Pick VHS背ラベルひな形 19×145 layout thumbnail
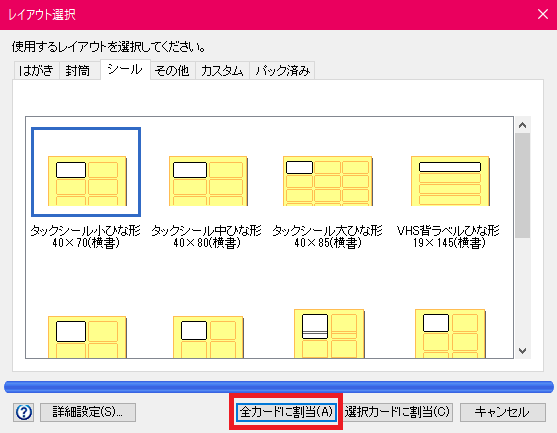The height and width of the screenshot is (433, 557). click(450, 181)
